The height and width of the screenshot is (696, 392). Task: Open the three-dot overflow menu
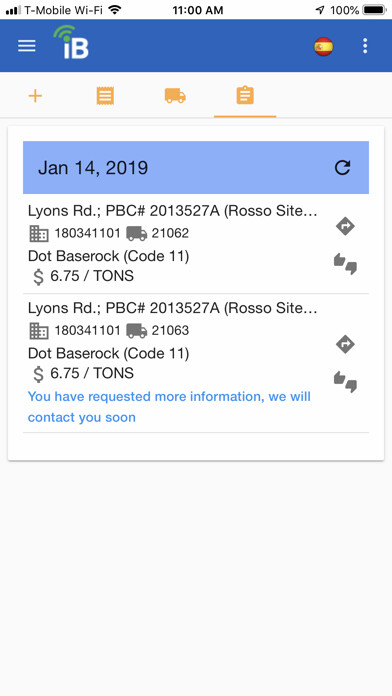[365, 46]
